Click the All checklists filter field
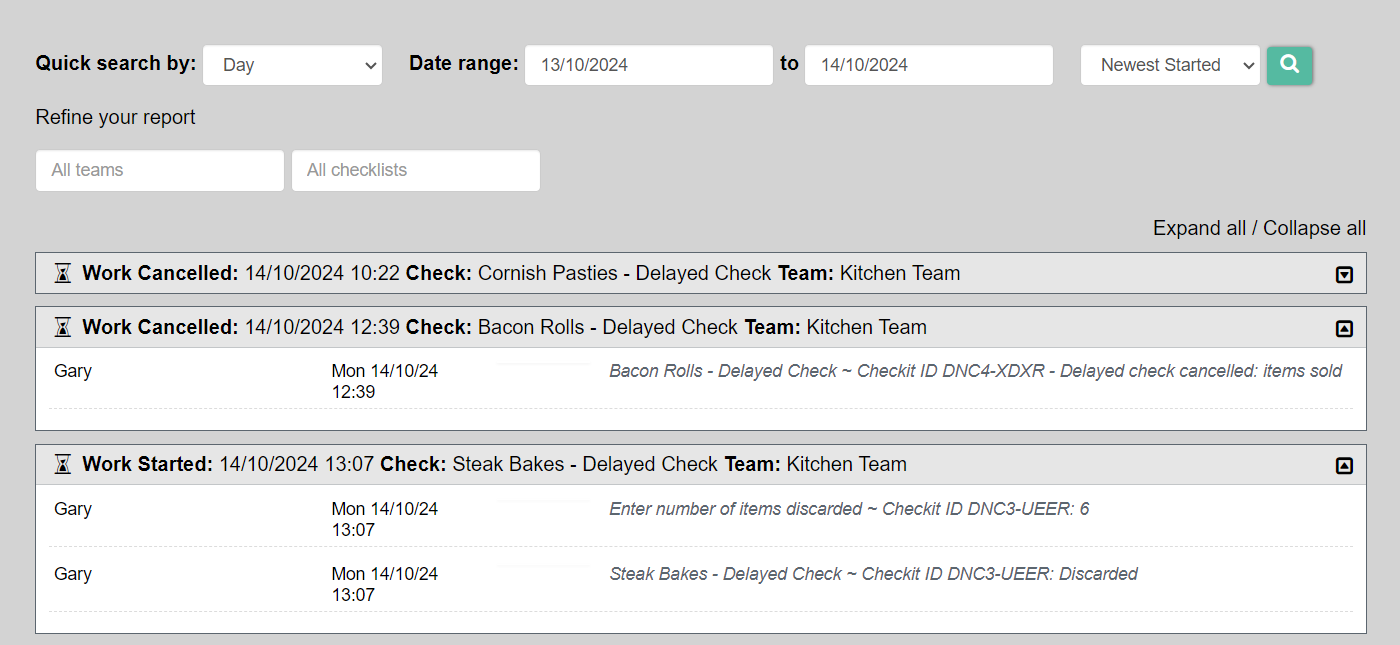This screenshot has height=645, width=1400. (x=416, y=171)
